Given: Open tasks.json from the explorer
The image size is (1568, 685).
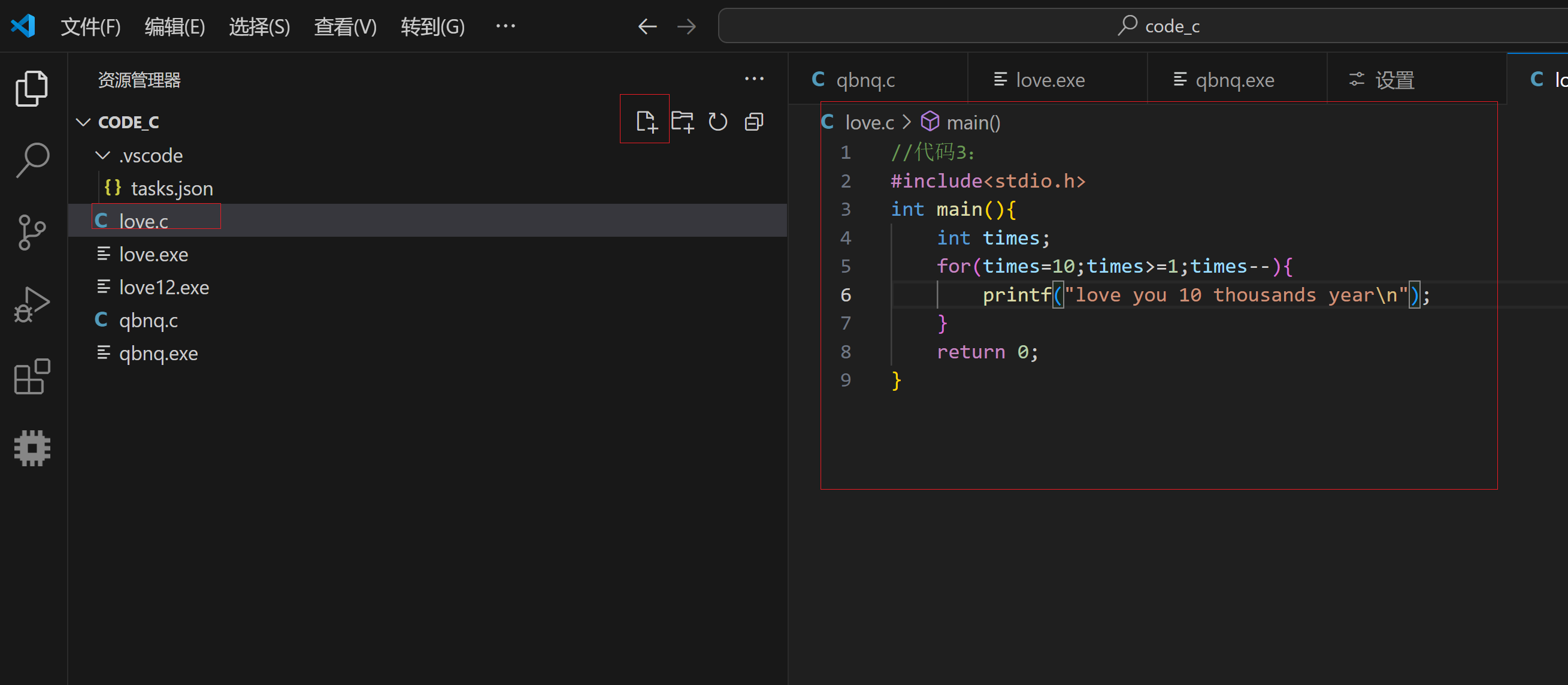Looking at the screenshot, I should click(x=172, y=188).
